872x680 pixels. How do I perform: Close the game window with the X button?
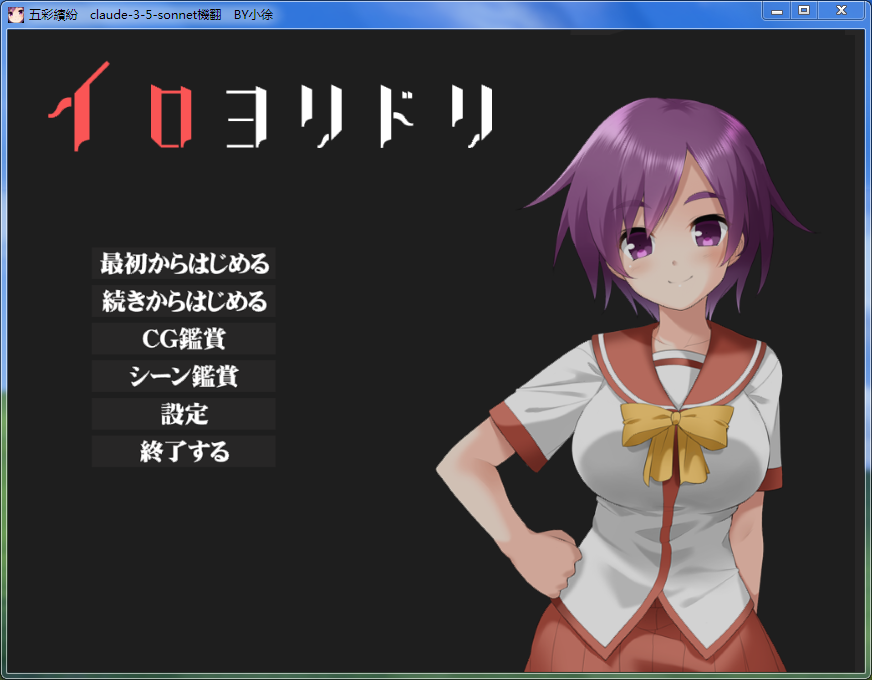tap(842, 10)
